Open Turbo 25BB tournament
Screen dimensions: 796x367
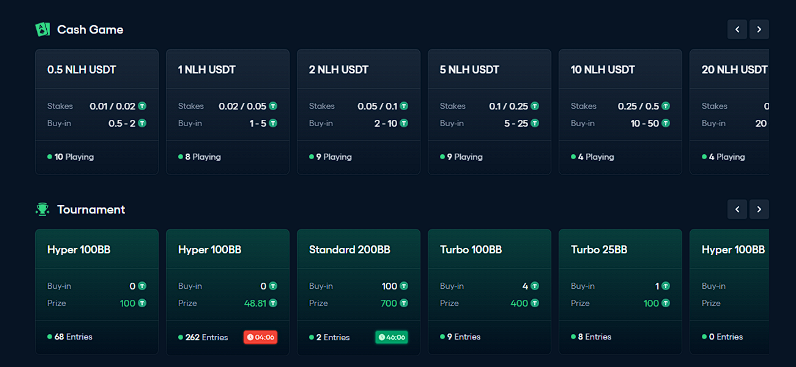coord(620,292)
